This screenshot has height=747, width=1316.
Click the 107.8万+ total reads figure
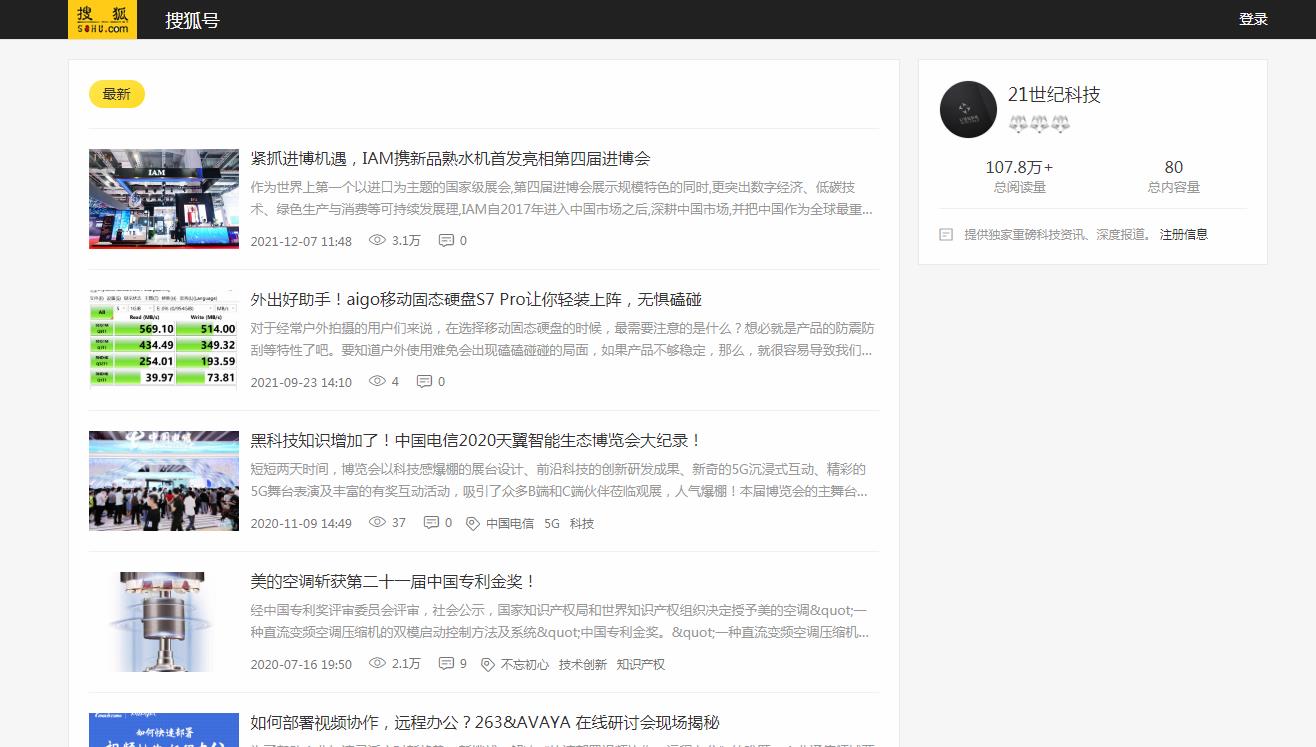coord(1020,167)
